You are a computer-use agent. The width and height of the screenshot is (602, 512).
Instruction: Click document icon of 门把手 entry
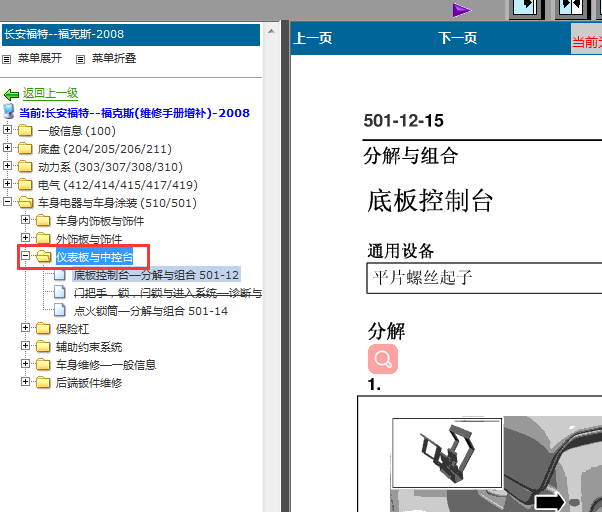[x=60, y=292]
